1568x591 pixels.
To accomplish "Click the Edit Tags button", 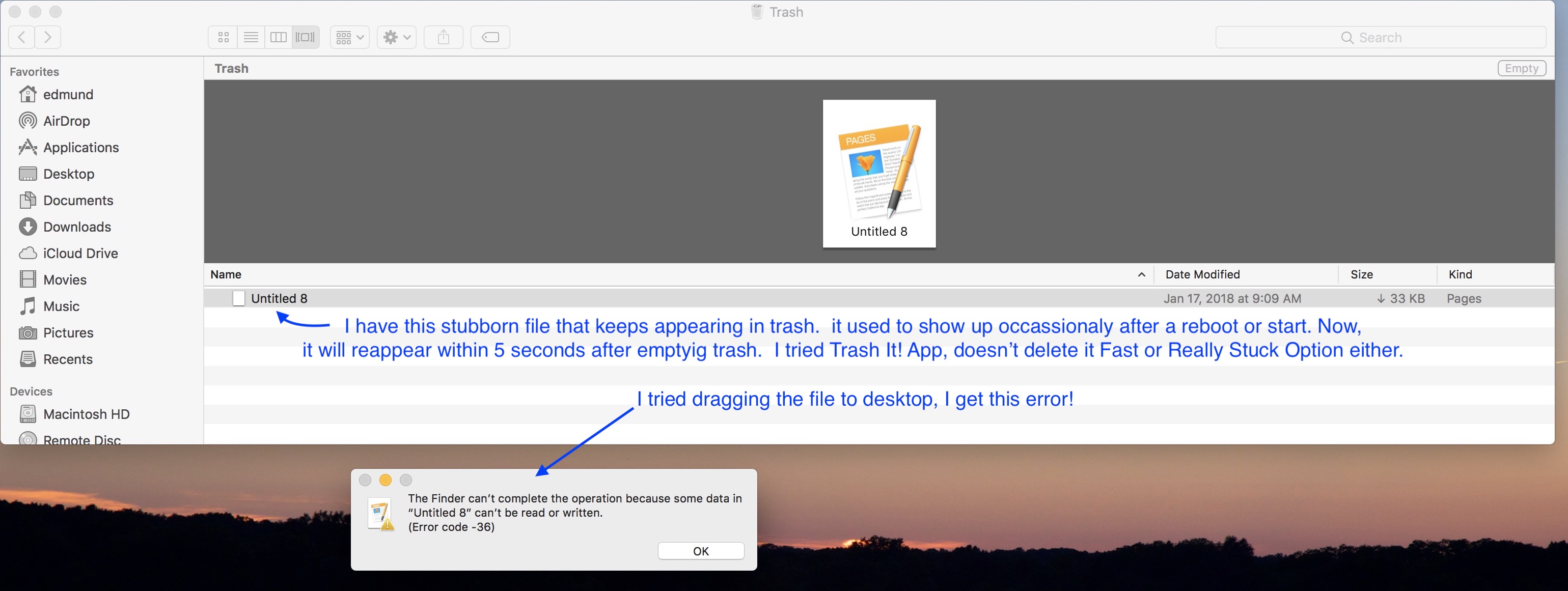I will pyautogui.click(x=490, y=37).
